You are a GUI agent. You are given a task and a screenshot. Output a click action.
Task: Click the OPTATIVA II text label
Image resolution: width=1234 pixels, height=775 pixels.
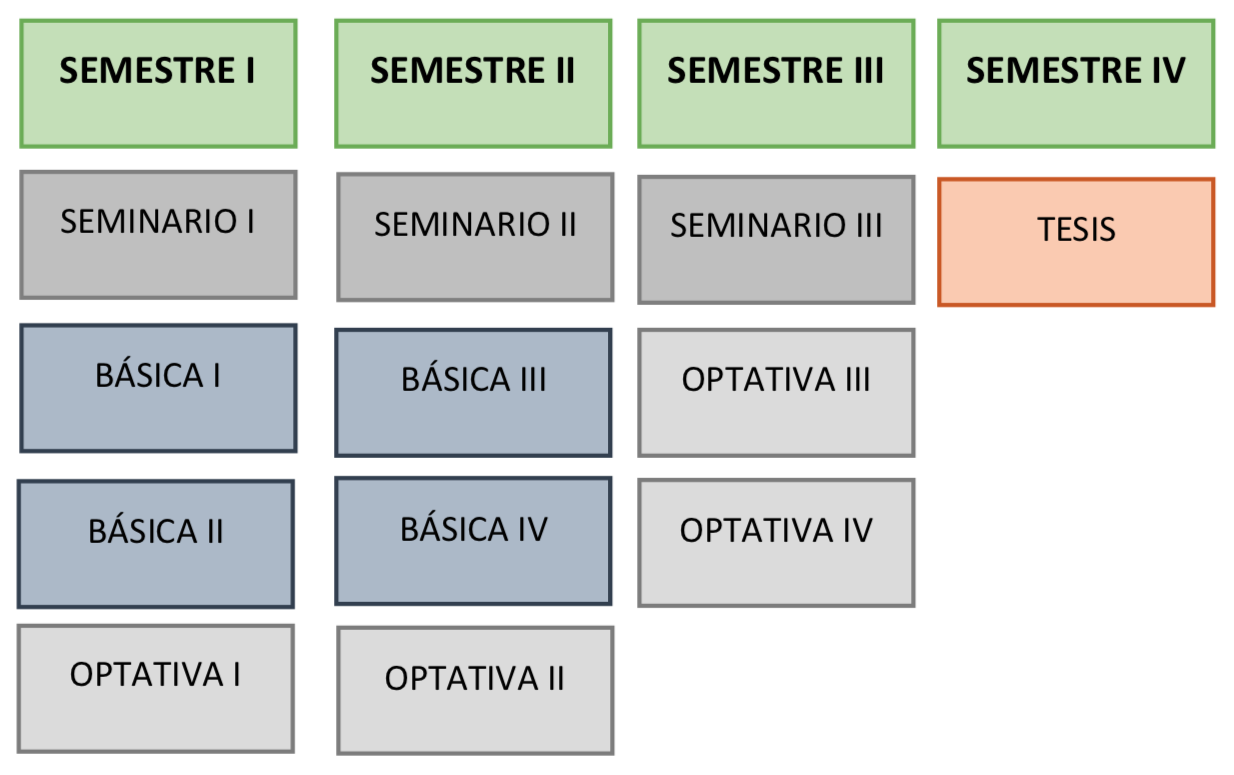(475, 678)
